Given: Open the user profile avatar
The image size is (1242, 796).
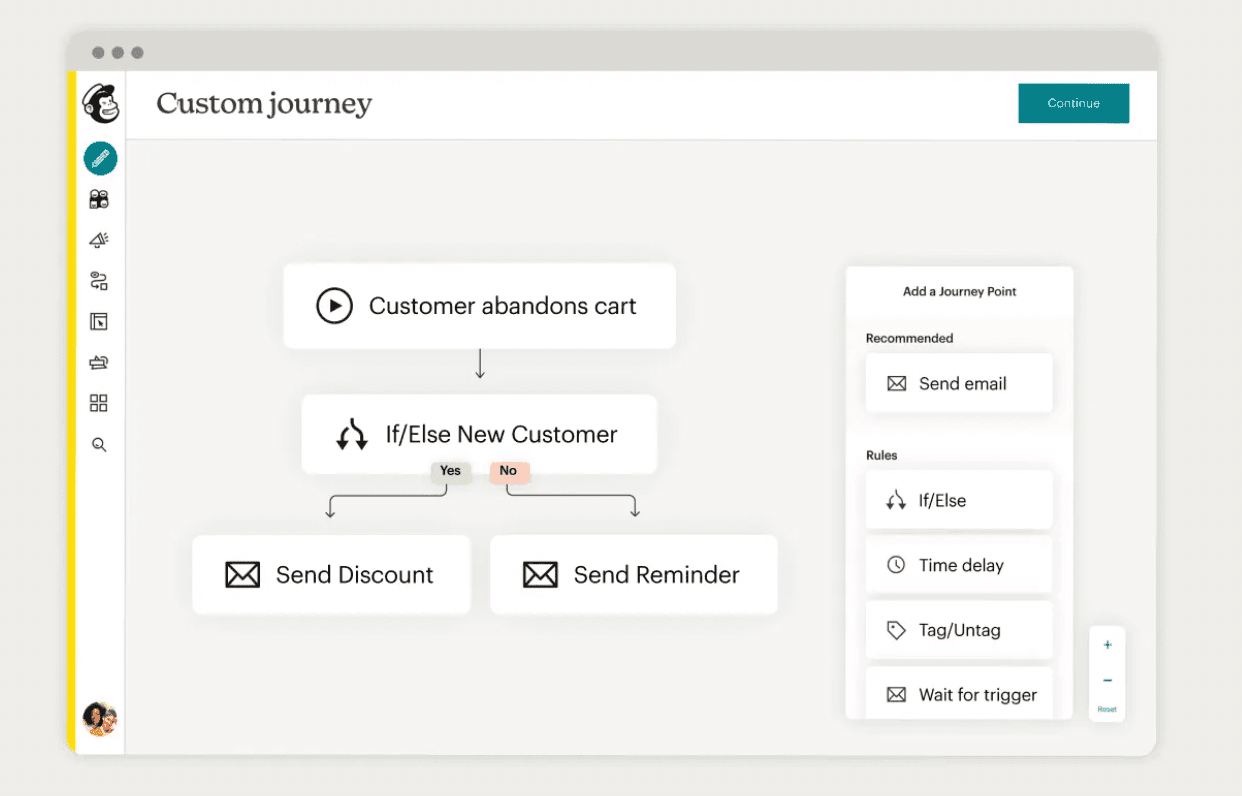Looking at the screenshot, I should tap(100, 718).
